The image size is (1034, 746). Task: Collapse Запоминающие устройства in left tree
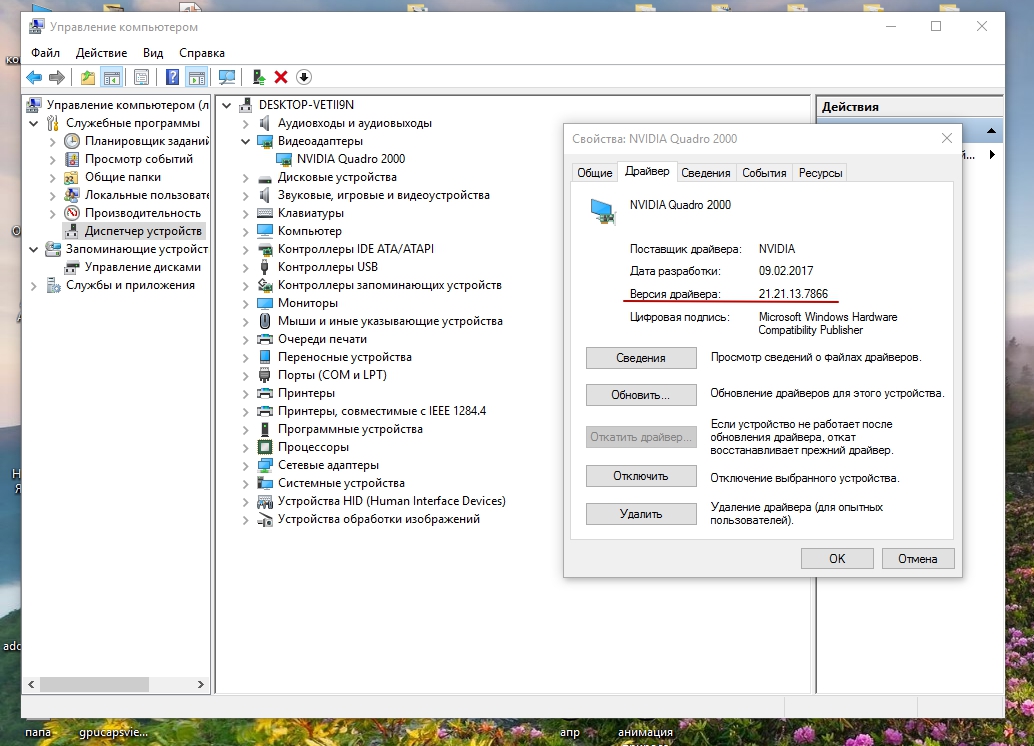[x=34, y=249]
